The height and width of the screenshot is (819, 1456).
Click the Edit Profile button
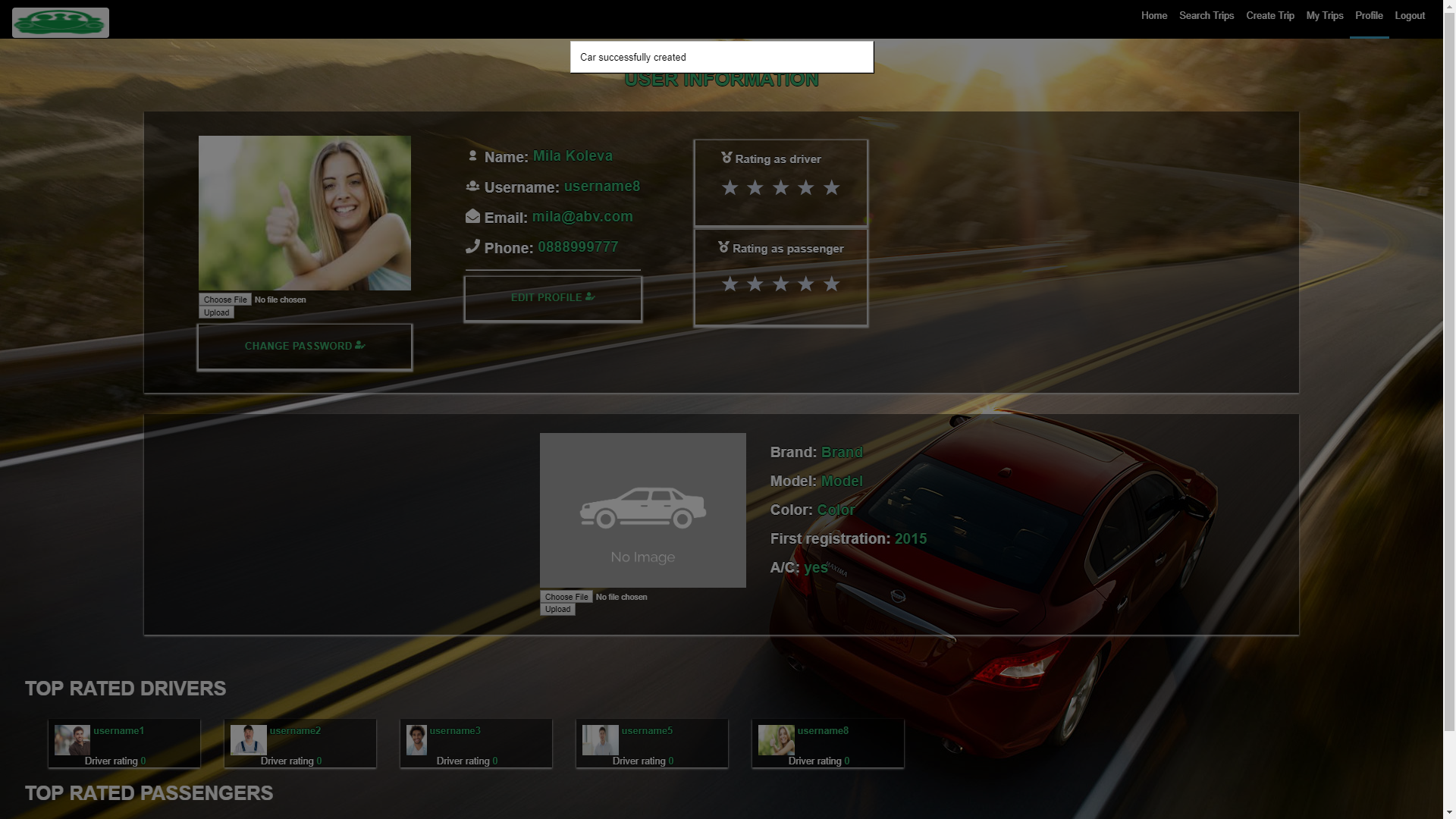[552, 297]
